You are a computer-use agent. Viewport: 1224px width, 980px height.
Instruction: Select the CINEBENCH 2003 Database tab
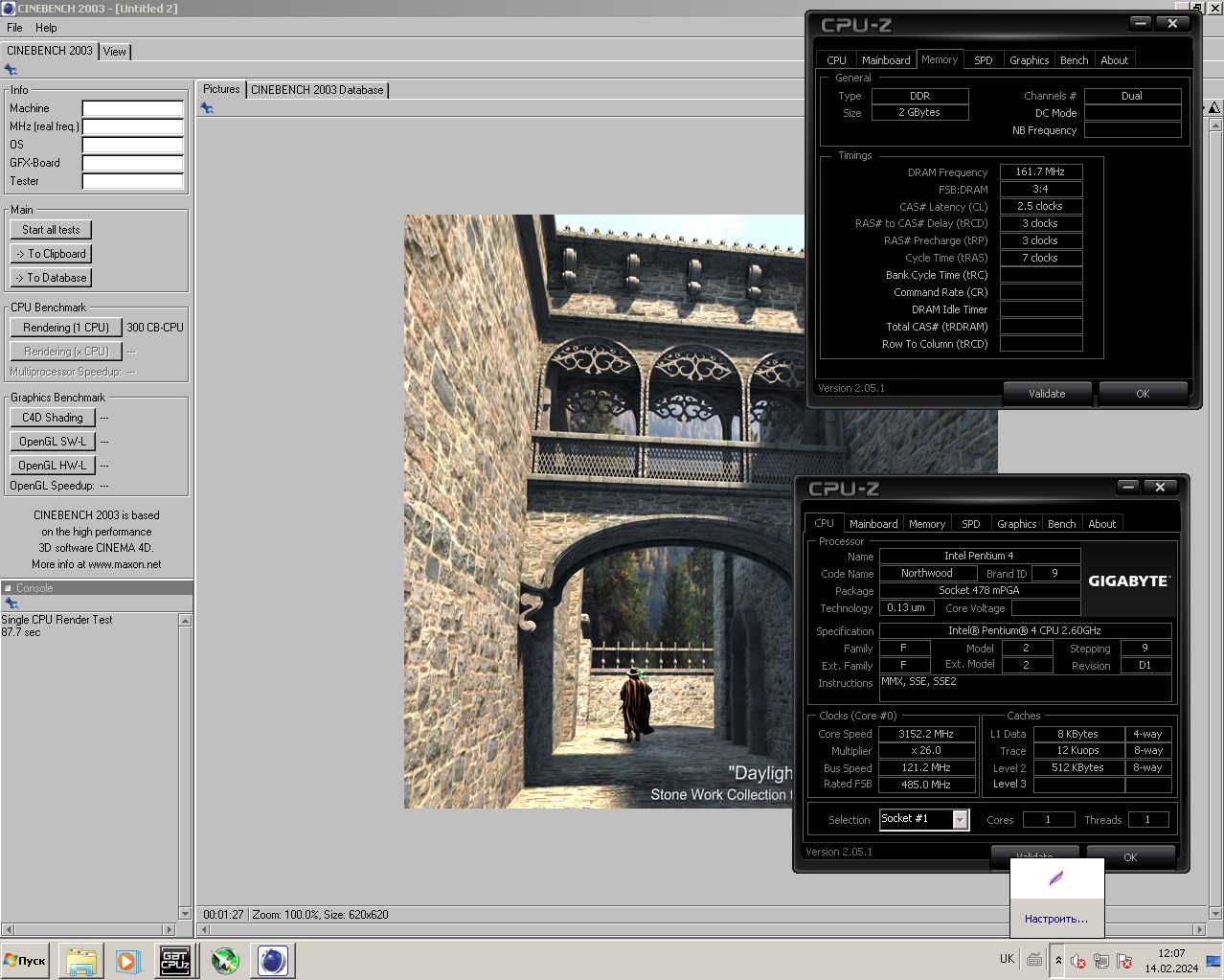click(x=317, y=90)
